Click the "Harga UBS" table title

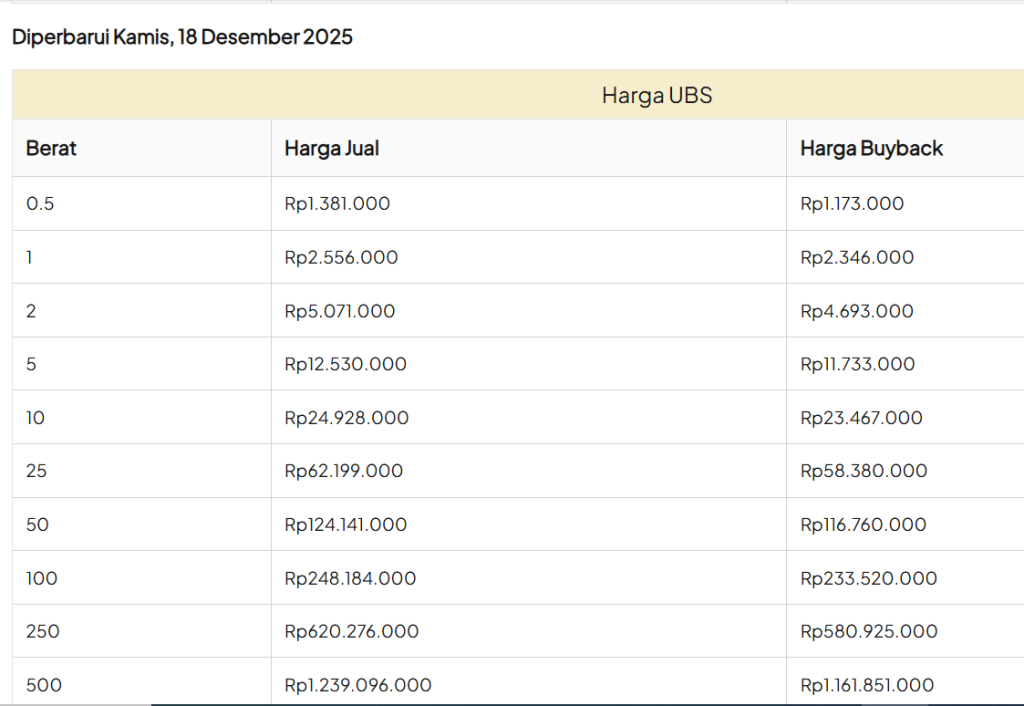[656, 96]
